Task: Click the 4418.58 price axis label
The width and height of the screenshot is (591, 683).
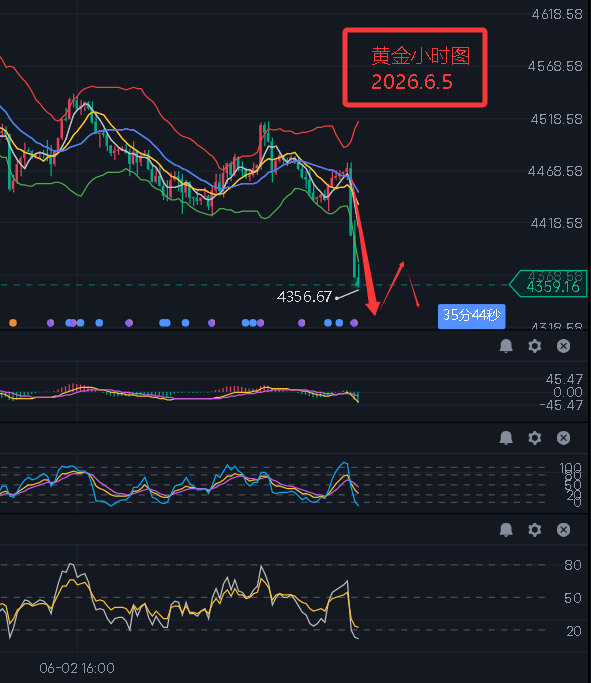Action: point(556,223)
